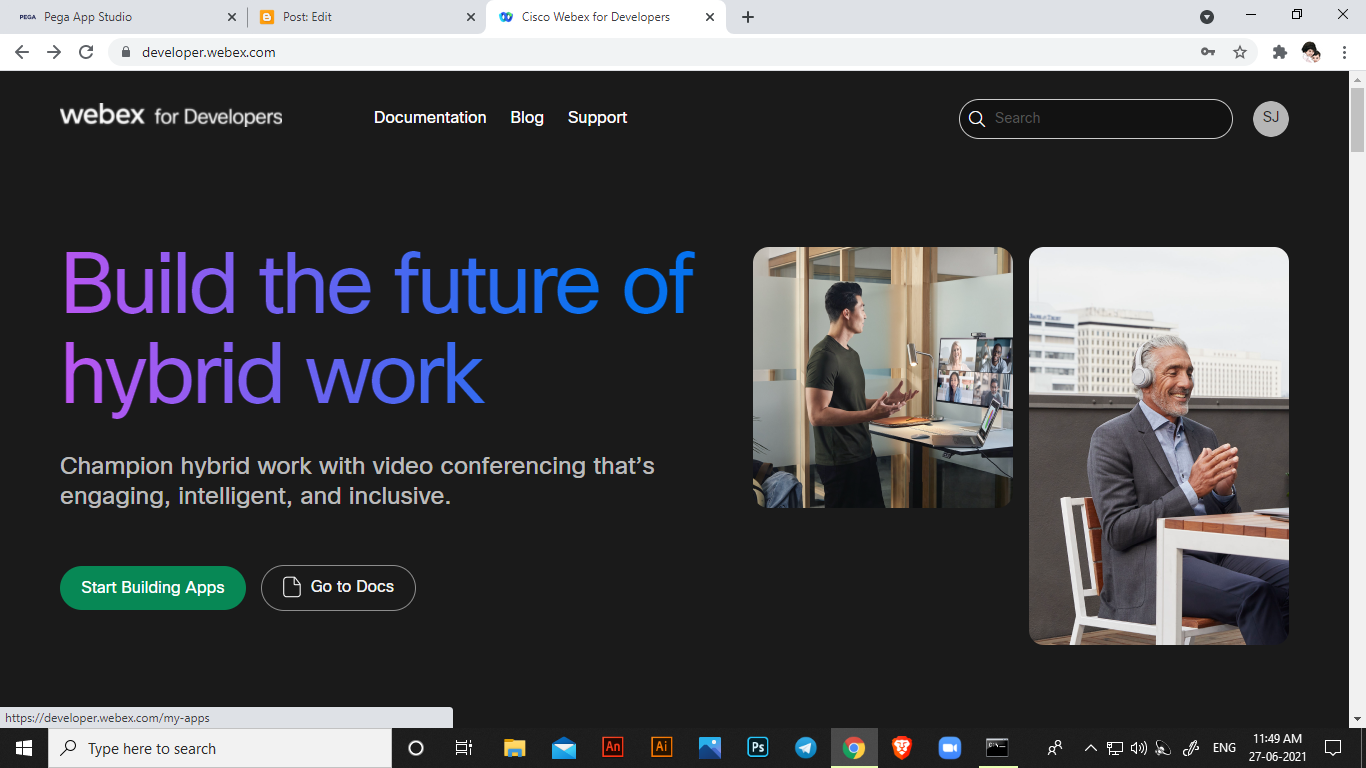
Task: Click the scrollbar down arrow
Action: [x=1357, y=719]
